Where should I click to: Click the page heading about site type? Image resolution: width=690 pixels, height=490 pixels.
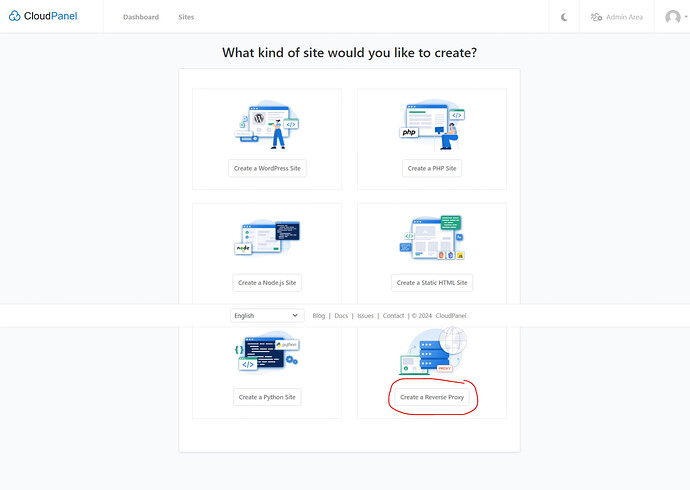(x=349, y=53)
